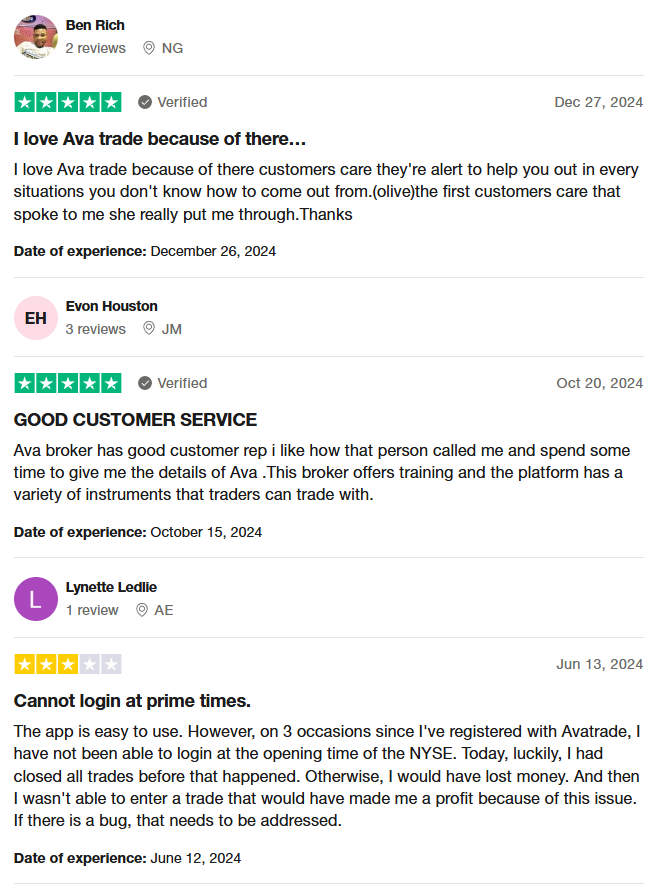The height and width of the screenshot is (894, 656).
Task: Click the green five-star rating dated Dec 27, 2024
Action: 68,103
